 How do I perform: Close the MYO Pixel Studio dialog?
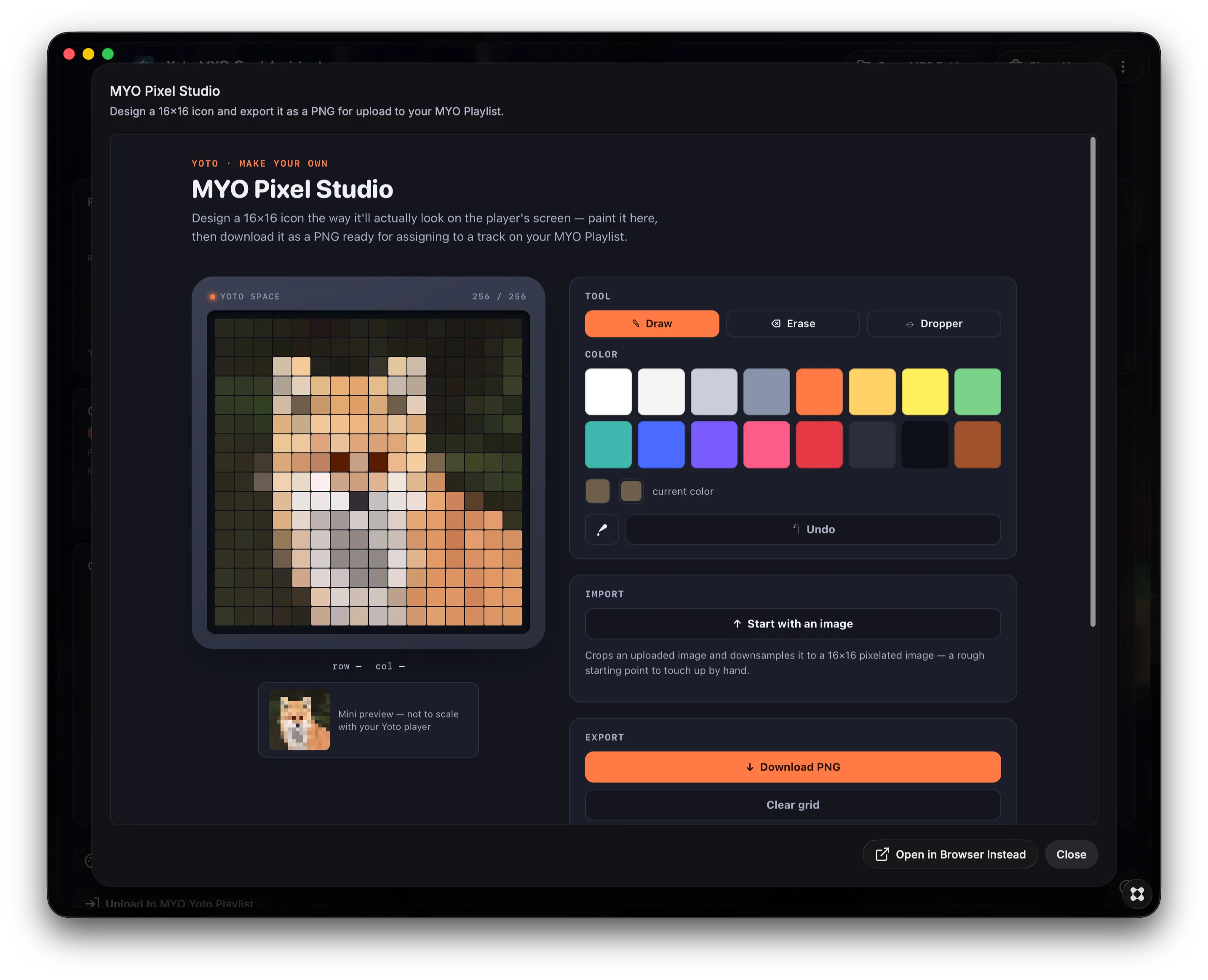click(1071, 854)
